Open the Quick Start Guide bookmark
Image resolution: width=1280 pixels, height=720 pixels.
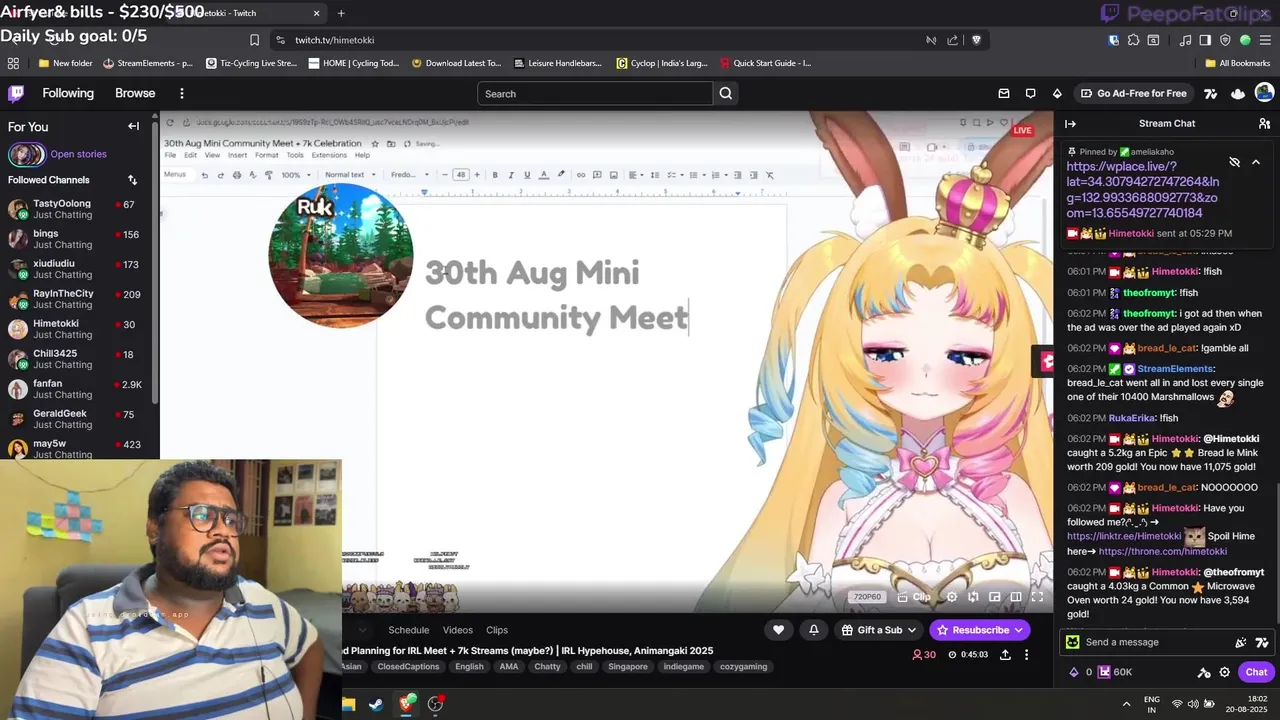(765, 63)
